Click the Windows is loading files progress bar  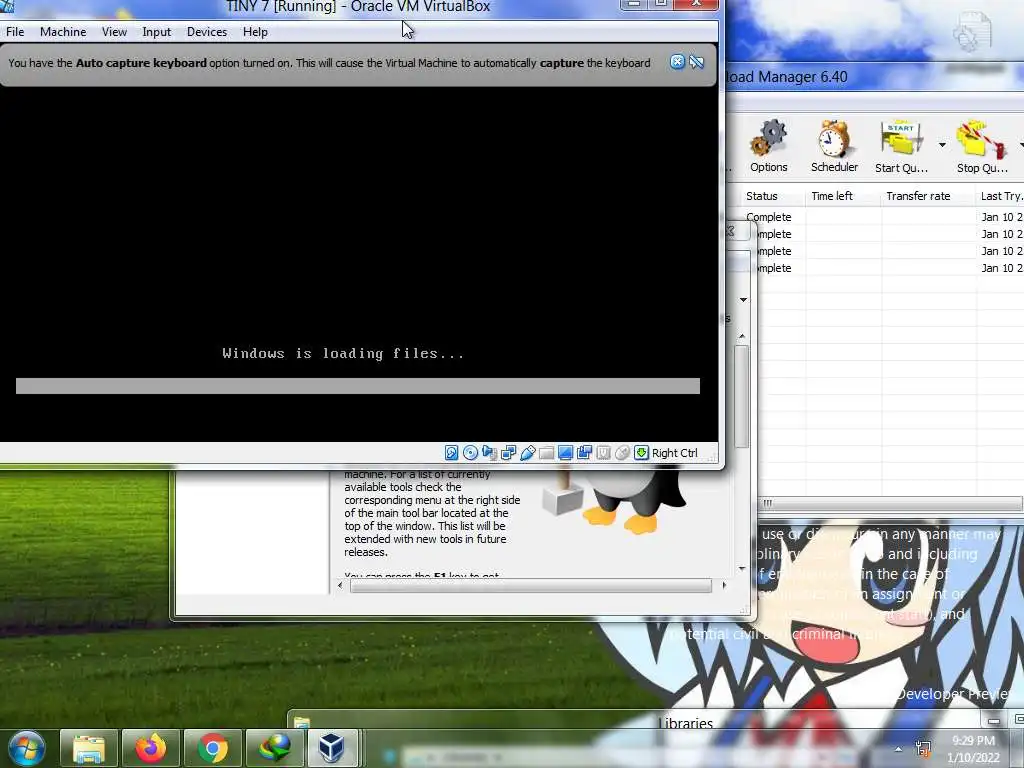point(358,386)
